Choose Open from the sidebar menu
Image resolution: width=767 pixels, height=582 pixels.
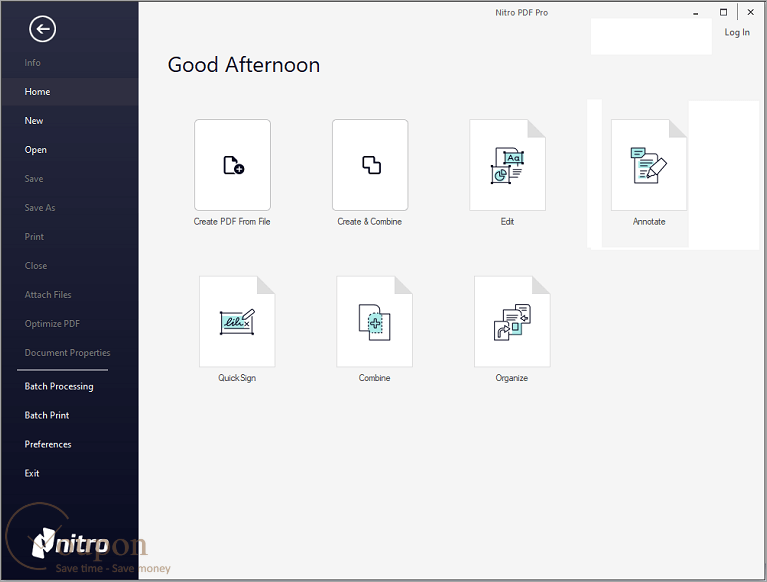pyautogui.click(x=36, y=150)
